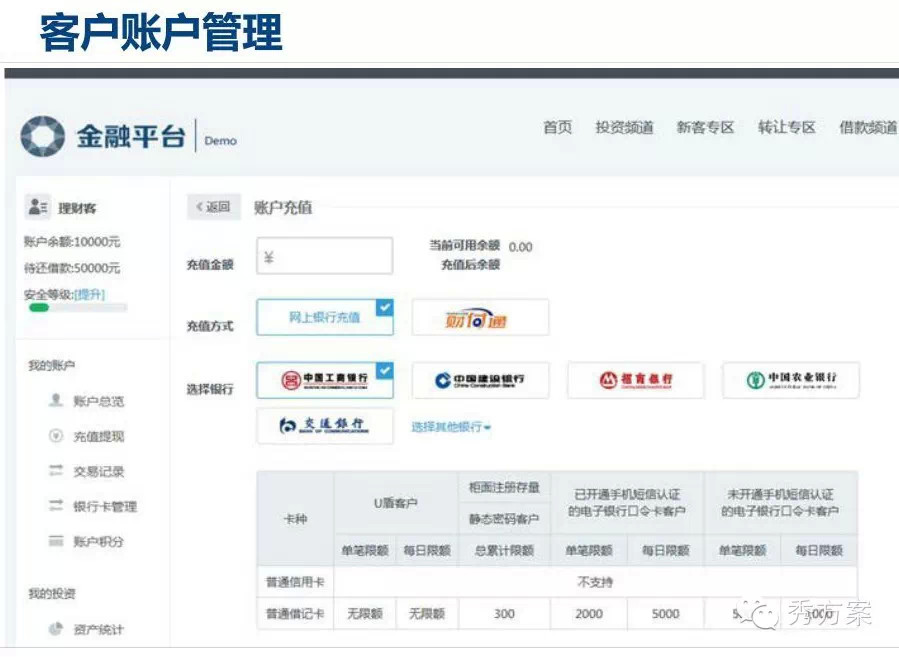899x657 pixels.
Task: Choose 招商银行 as the bank
Action: tap(635, 380)
